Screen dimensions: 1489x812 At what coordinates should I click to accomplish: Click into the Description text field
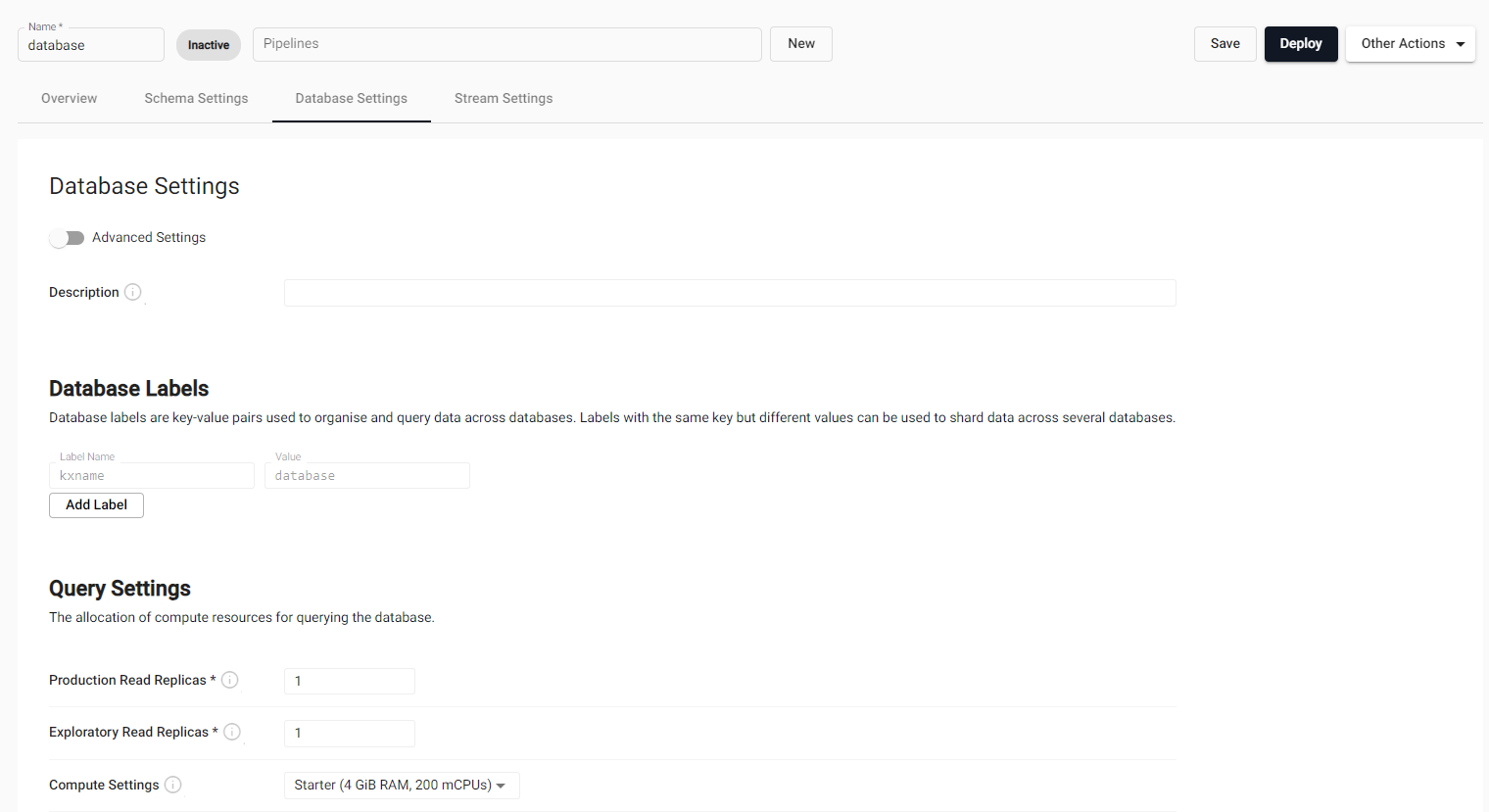pos(729,293)
